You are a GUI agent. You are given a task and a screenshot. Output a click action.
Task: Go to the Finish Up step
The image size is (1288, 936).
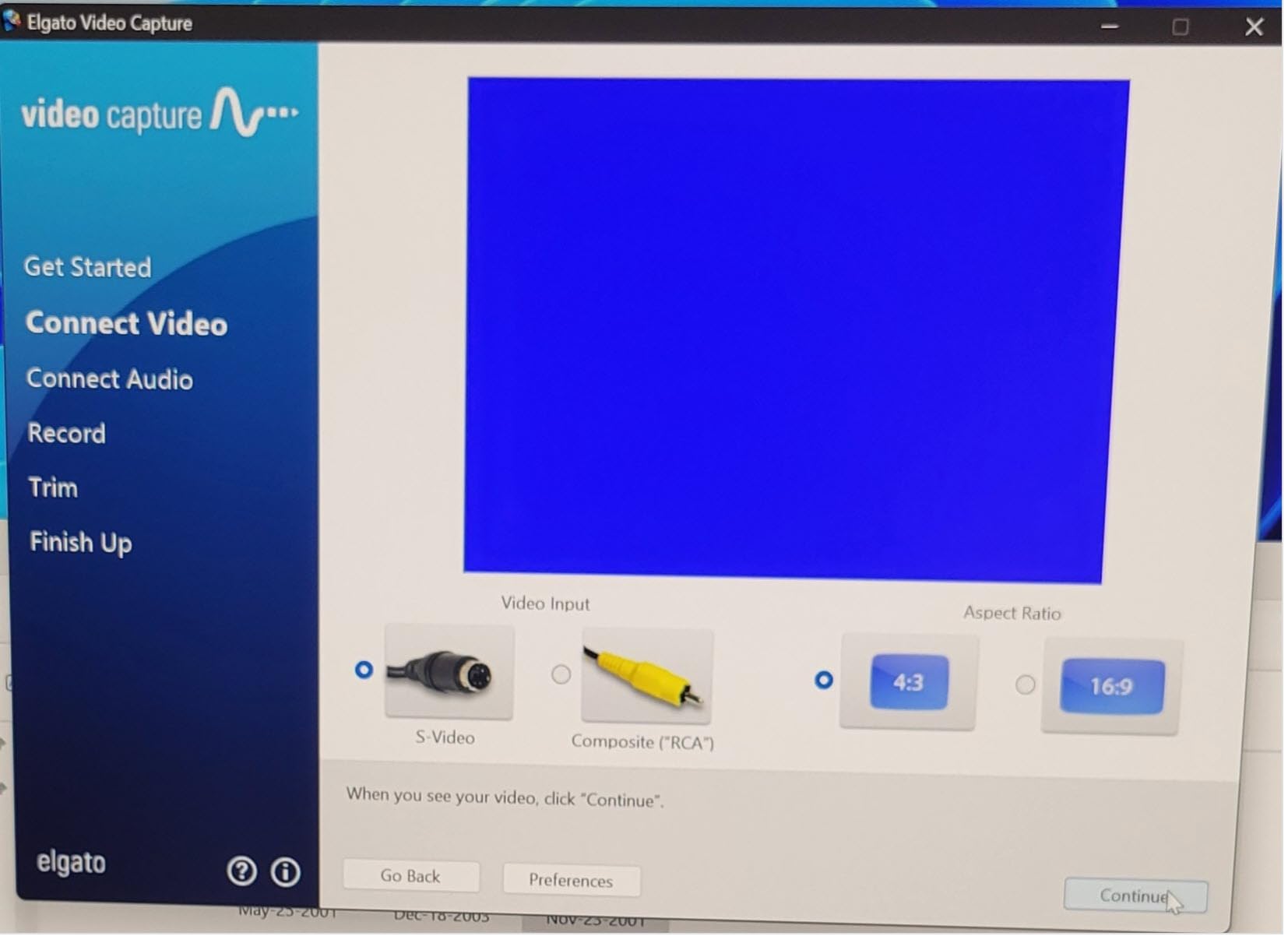[x=81, y=543]
